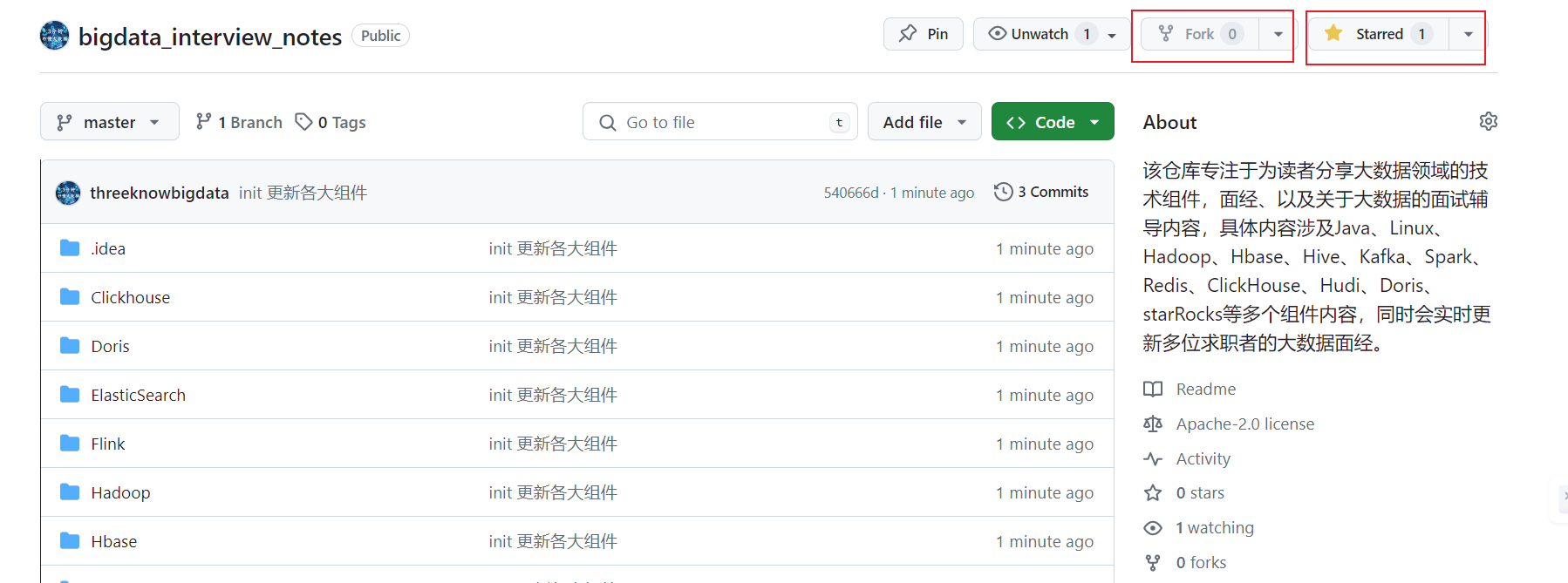The image size is (1568, 583).
Task: Open the Add file dropdown
Action: 924,122
